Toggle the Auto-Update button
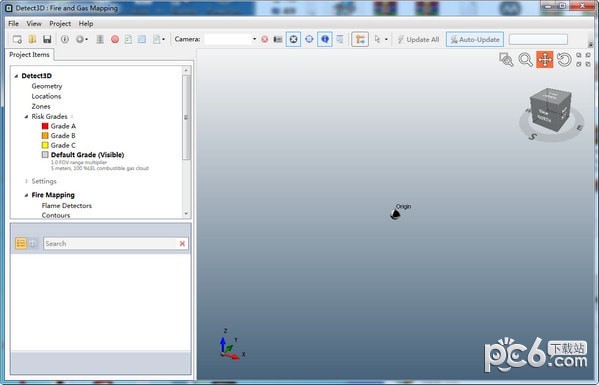Viewport: 599px width, 385px height. coord(475,39)
